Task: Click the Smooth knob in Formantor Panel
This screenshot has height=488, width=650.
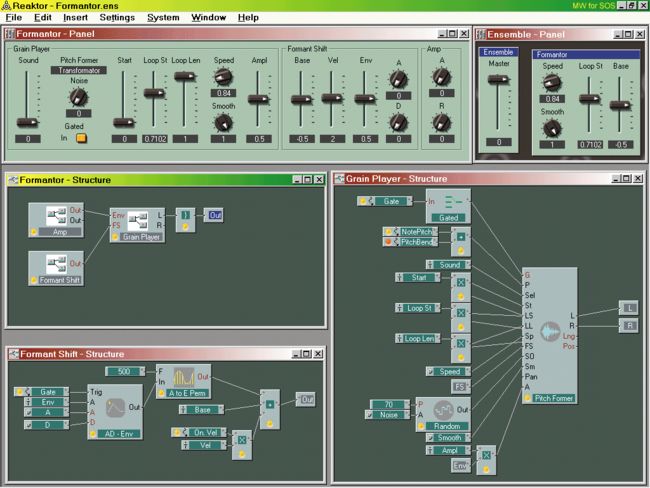Action: click(223, 123)
